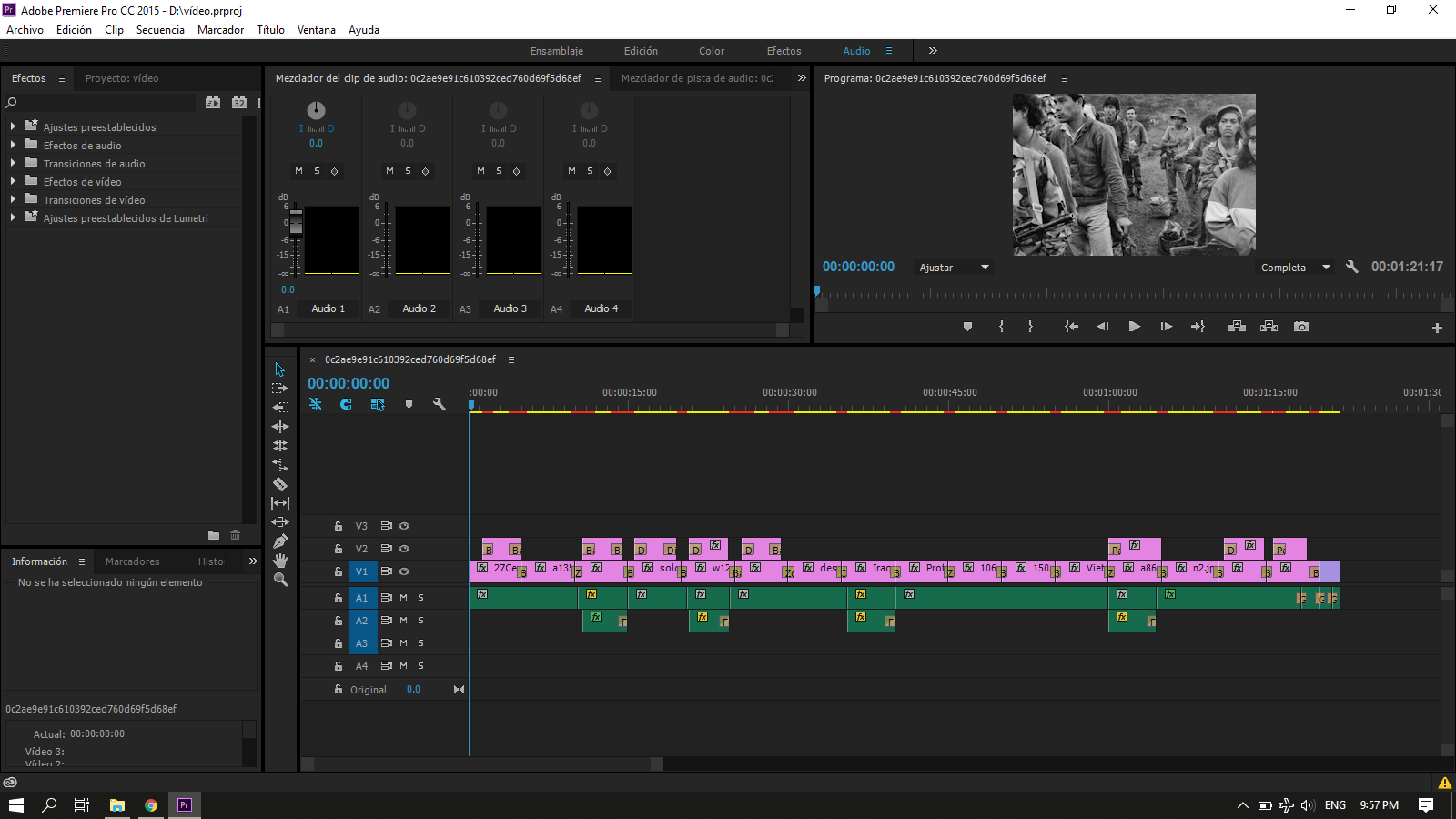The height and width of the screenshot is (819, 1456).
Task: Toggle V3 track output eye
Action: click(404, 526)
